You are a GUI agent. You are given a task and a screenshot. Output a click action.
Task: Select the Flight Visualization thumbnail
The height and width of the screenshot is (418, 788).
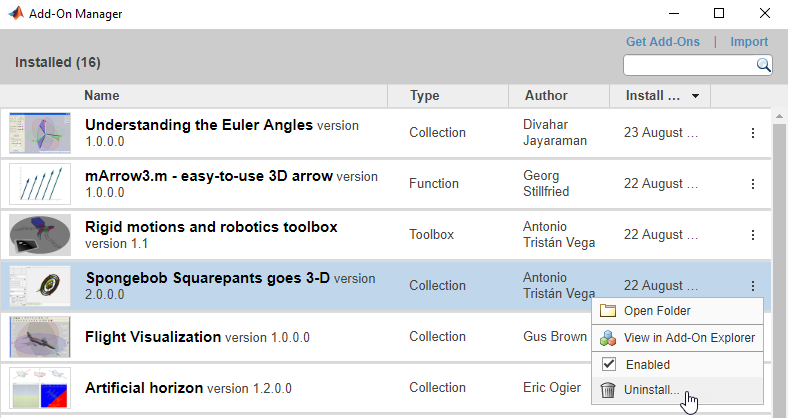click(40, 337)
